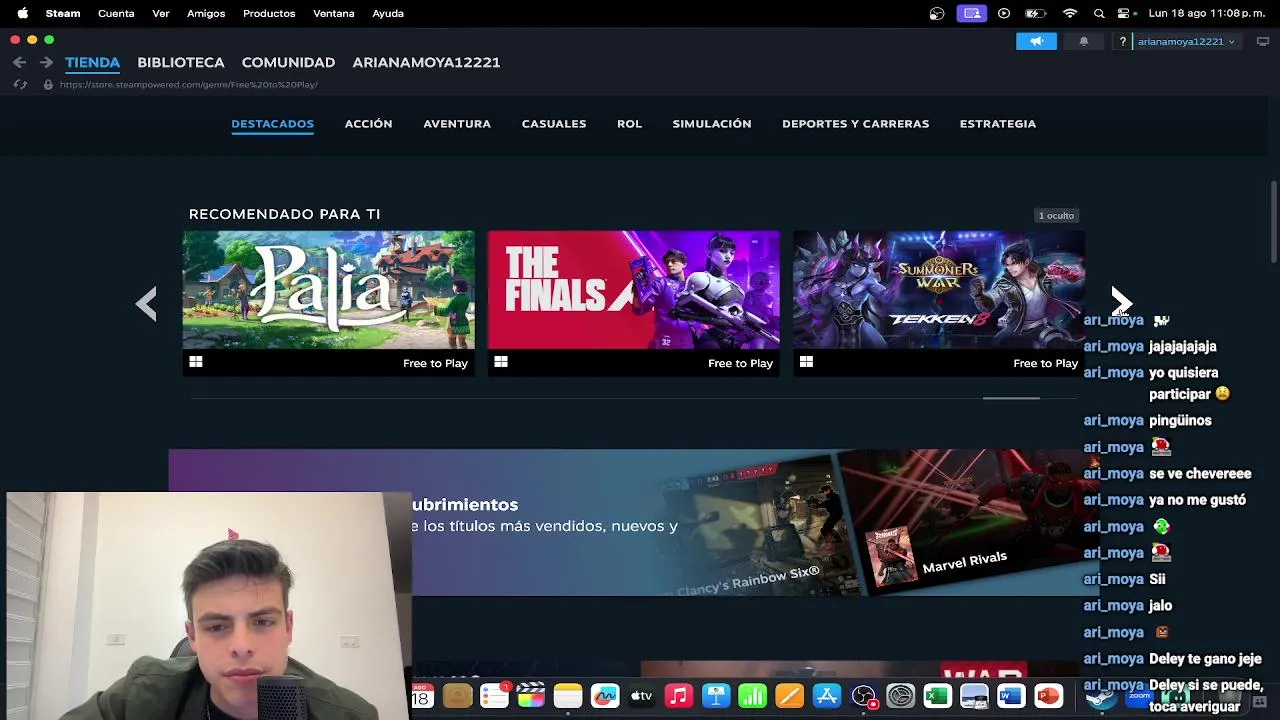Select the ROL genre tab
Image resolution: width=1280 pixels, height=720 pixels.
pos(629,124)
